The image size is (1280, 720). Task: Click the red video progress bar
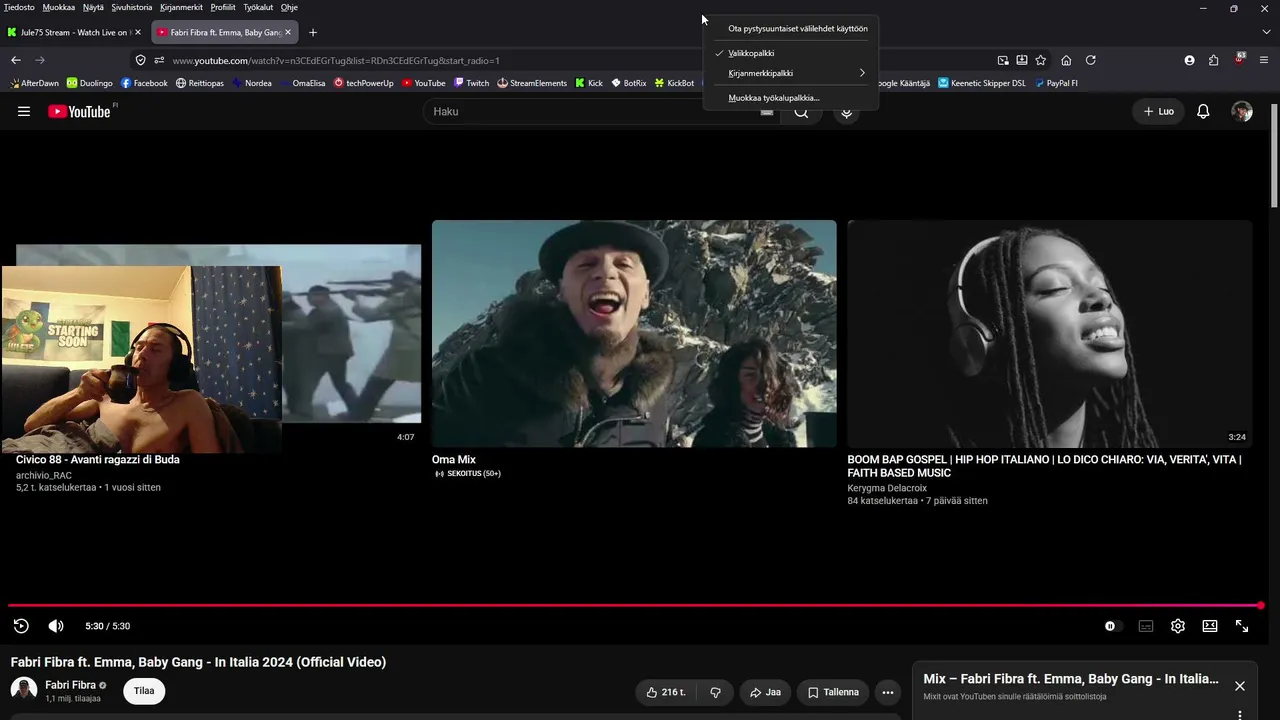click(634, 605)
